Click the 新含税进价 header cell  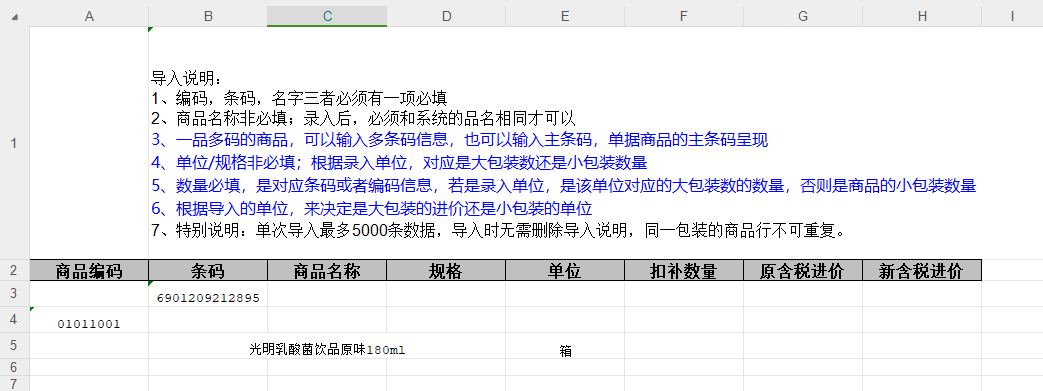point(922,270)
